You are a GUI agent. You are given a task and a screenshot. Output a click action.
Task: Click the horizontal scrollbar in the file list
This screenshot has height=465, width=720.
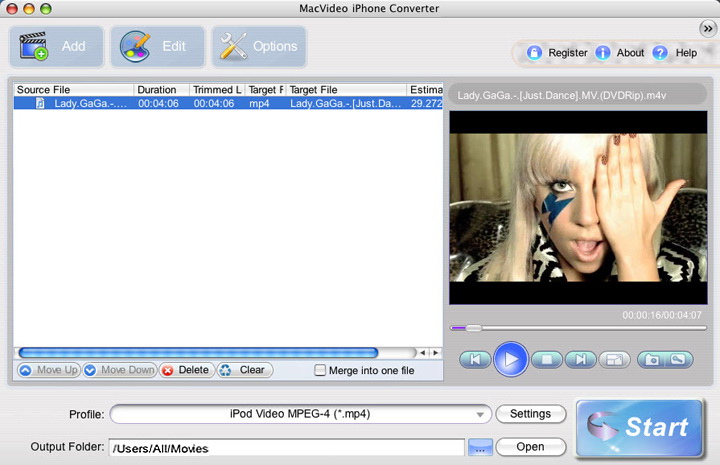click(x=198, y=353)
